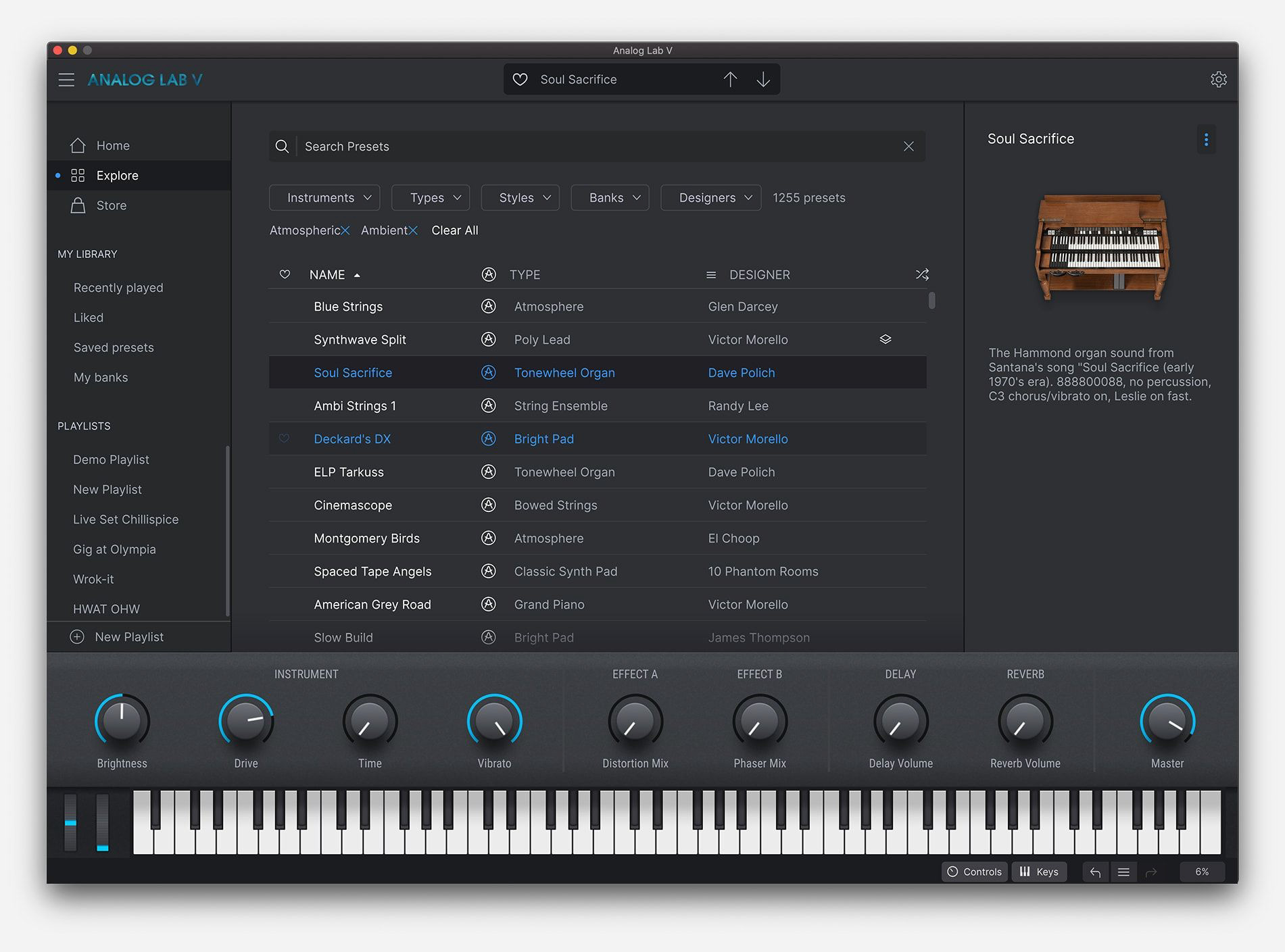Click the preset list scrollbar
This screenshot has width=1285, height=952.
click(932, 300)
